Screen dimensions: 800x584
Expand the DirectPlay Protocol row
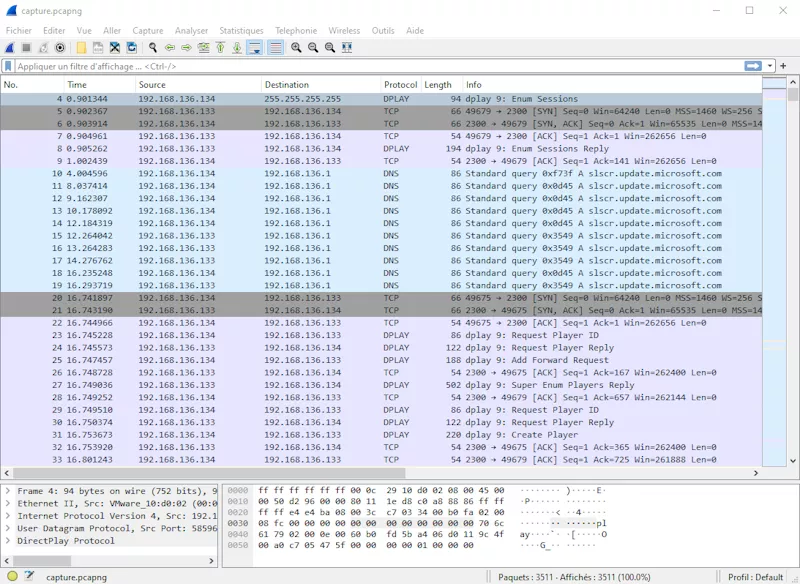[8, 541]
